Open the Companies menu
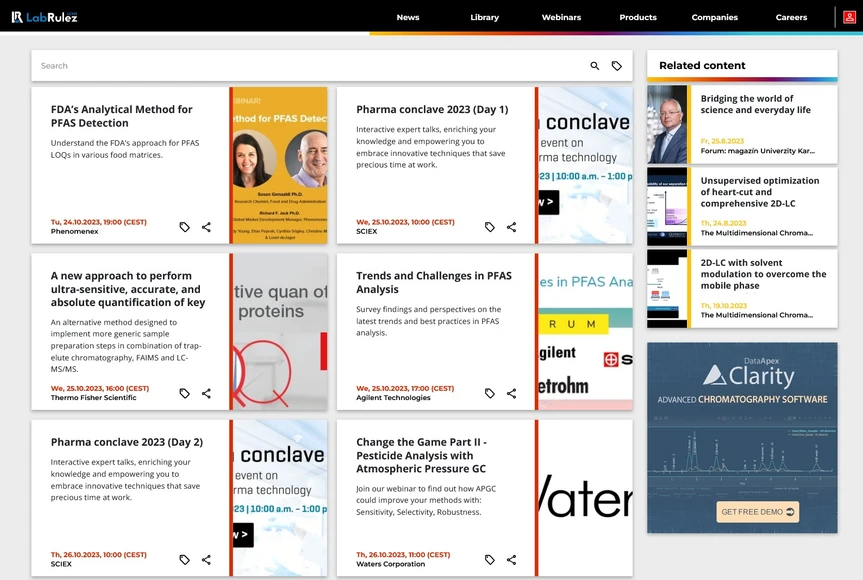The width and height of the screenshot is (863, 580). (714, 17)
